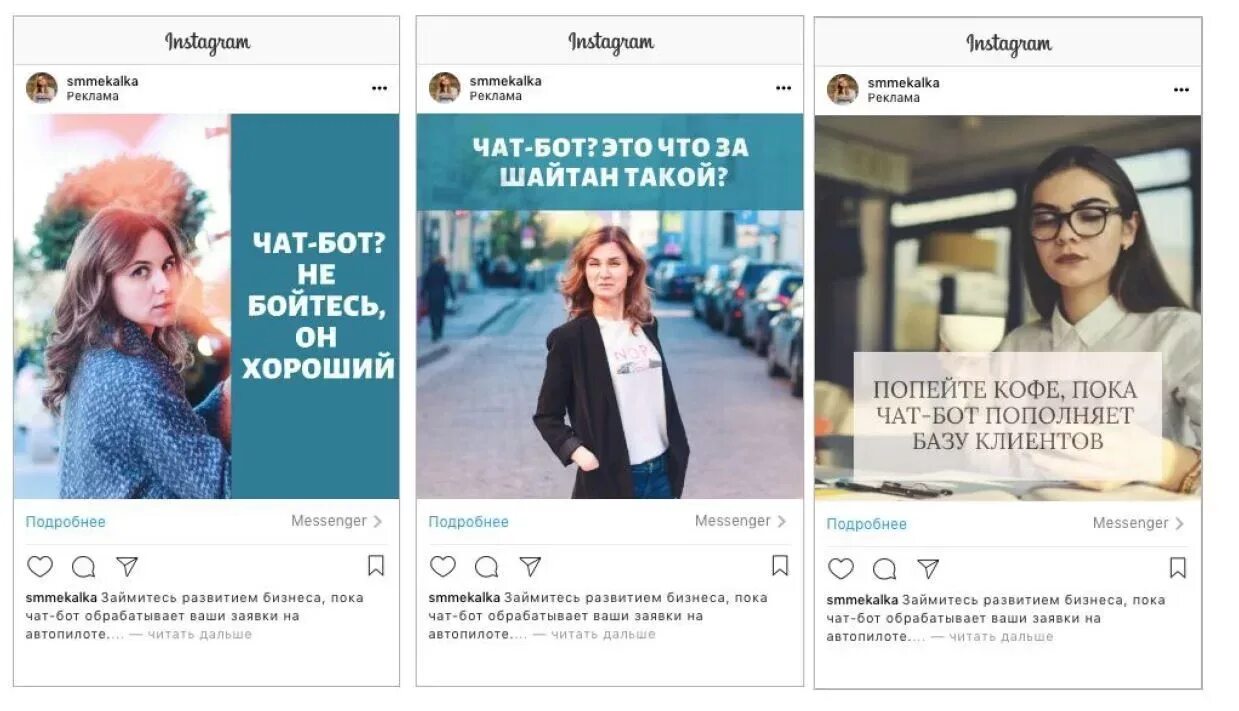Screen dimensions: 1239x711
Task: Click the Подробнее link on middle post
Action: (x=469, y=522)
